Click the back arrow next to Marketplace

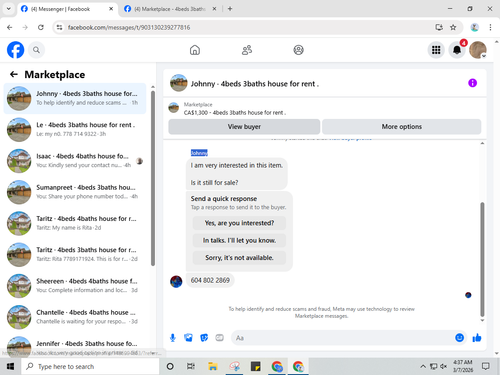14,74
